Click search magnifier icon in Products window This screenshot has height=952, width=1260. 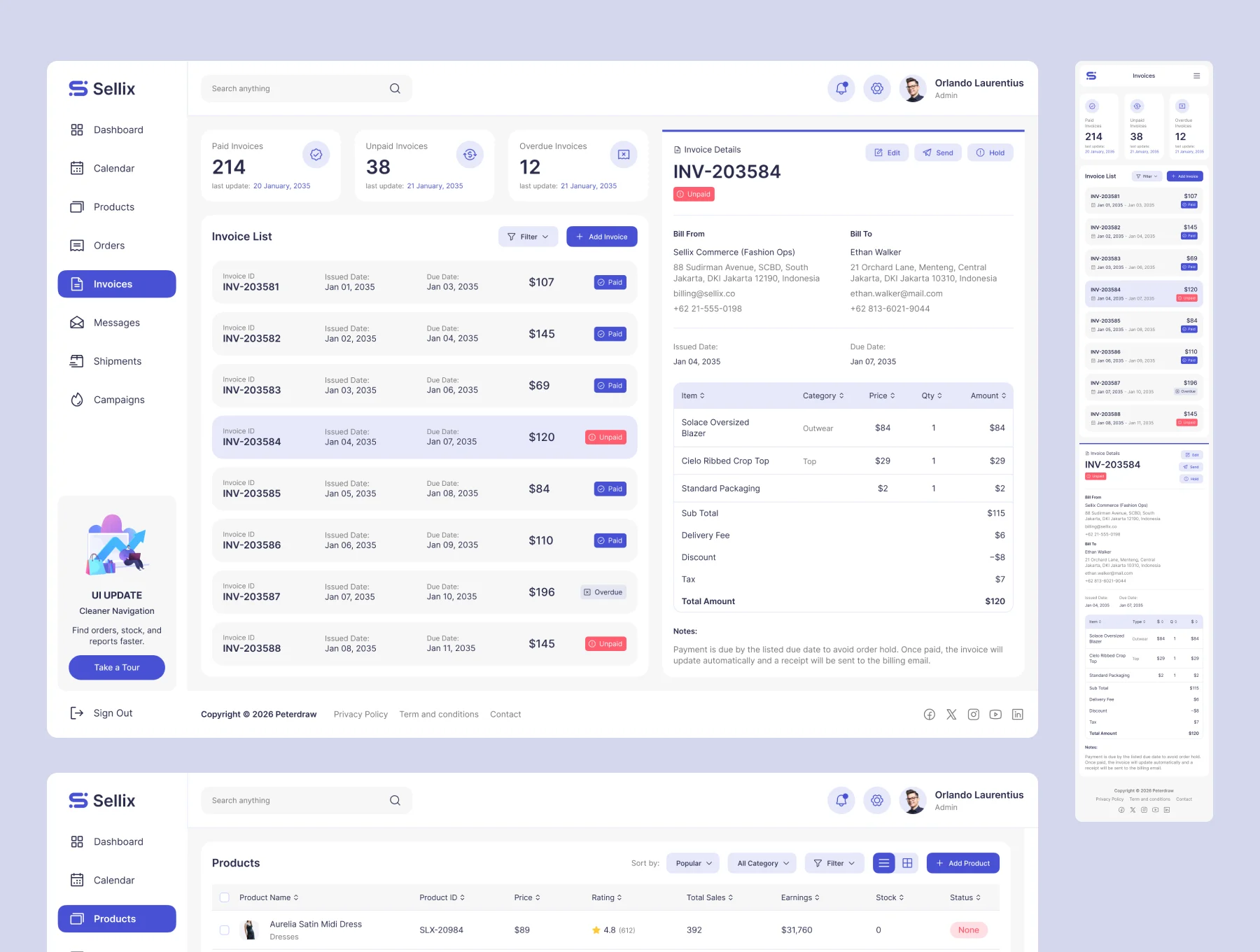pos(395,800)
